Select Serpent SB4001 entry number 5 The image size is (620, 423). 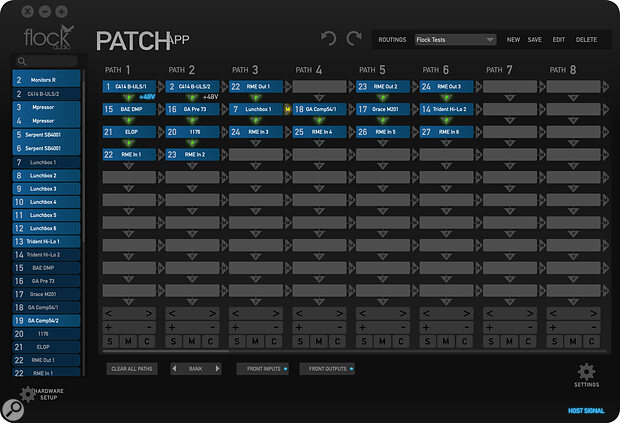(x=46, y=135)
